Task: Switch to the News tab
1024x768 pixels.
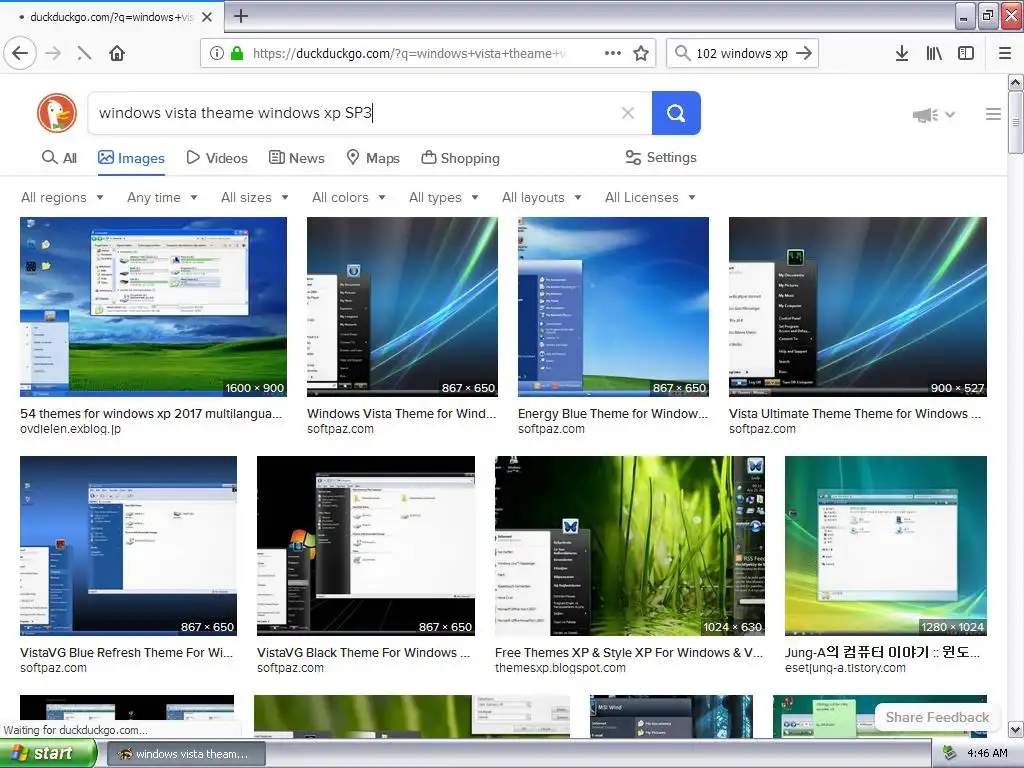Action: tap(296, 158)
